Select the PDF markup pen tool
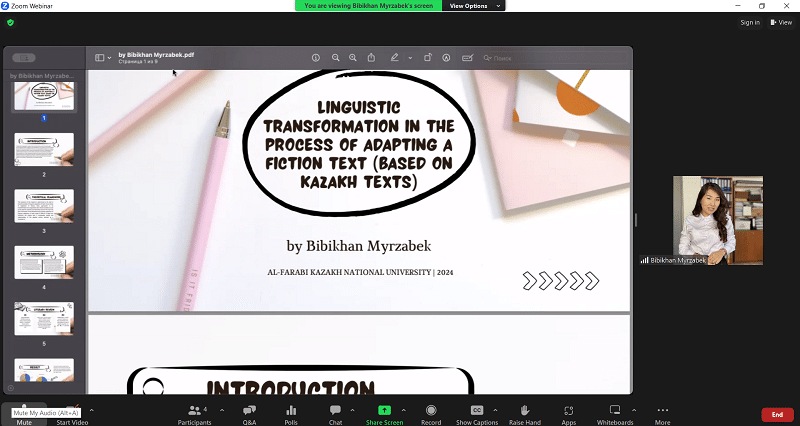Screen dimensions: 800x426 click(x=395, y=58)
